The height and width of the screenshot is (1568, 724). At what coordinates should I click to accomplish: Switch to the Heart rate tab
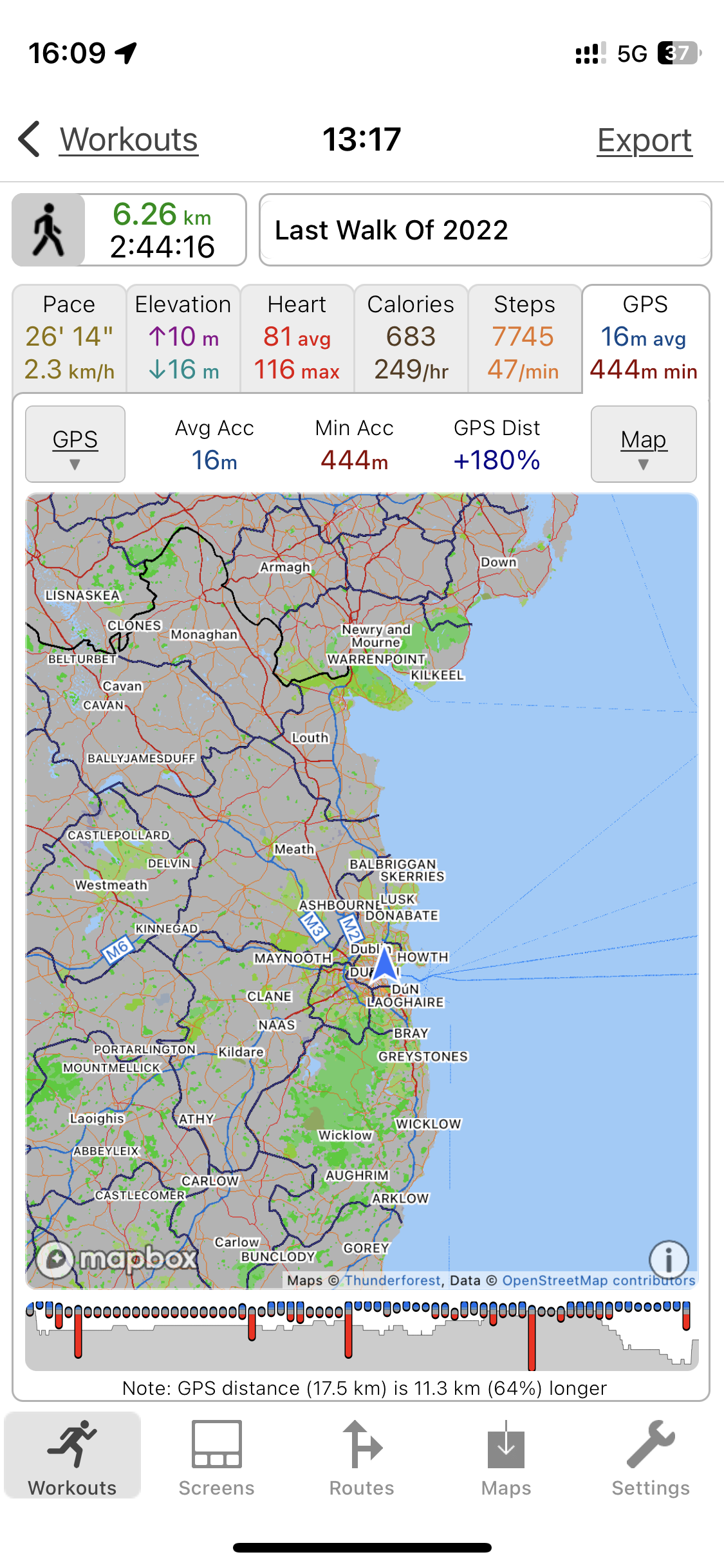click(x=297, y=338)
